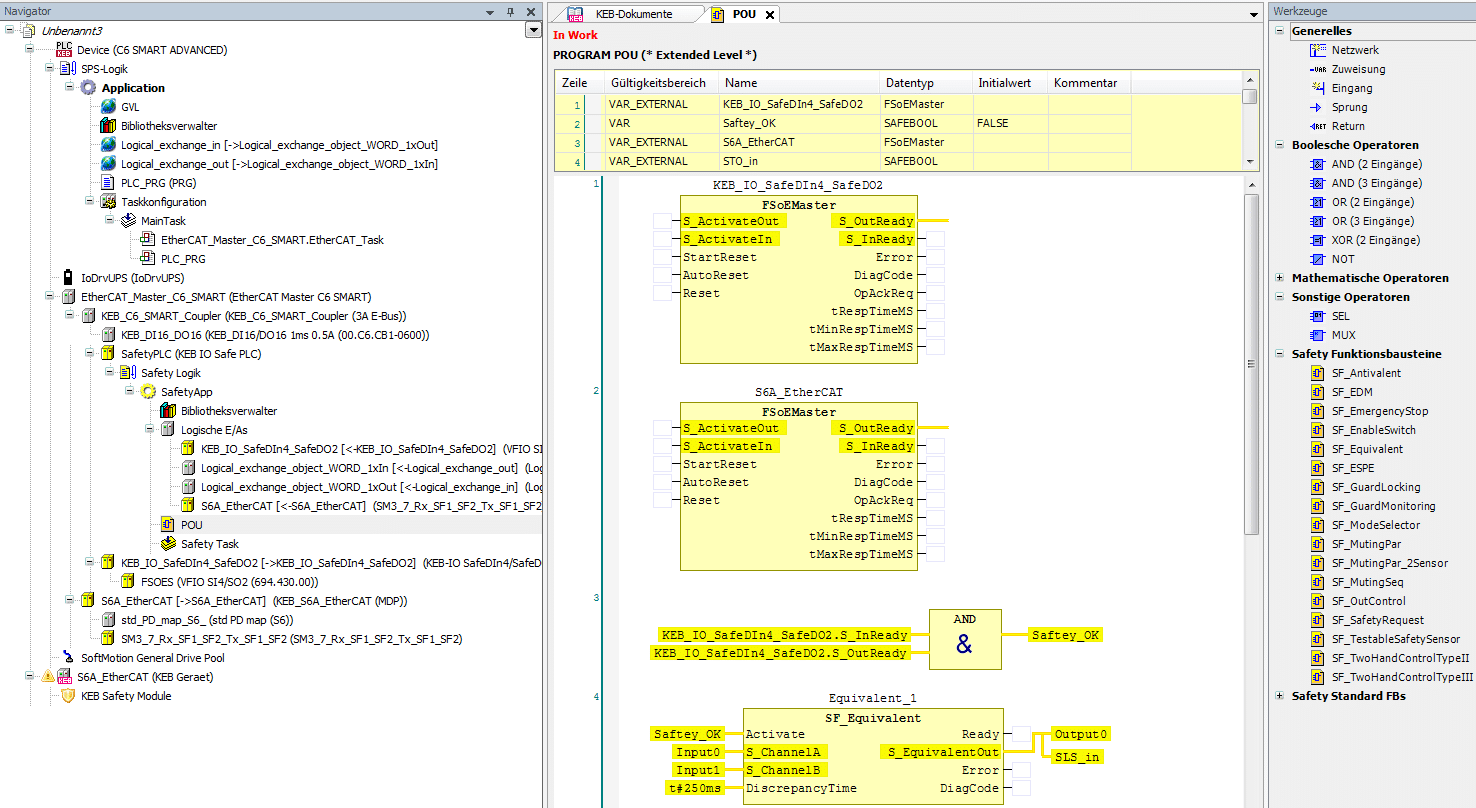Select the Safety Task tree item

(x=210, y=544)
